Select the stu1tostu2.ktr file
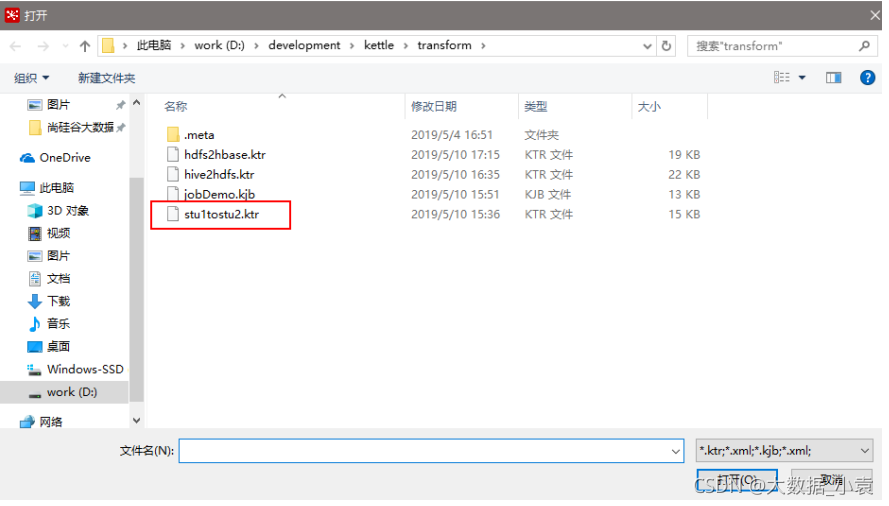The image size is (889, 506). click(222, 214)
